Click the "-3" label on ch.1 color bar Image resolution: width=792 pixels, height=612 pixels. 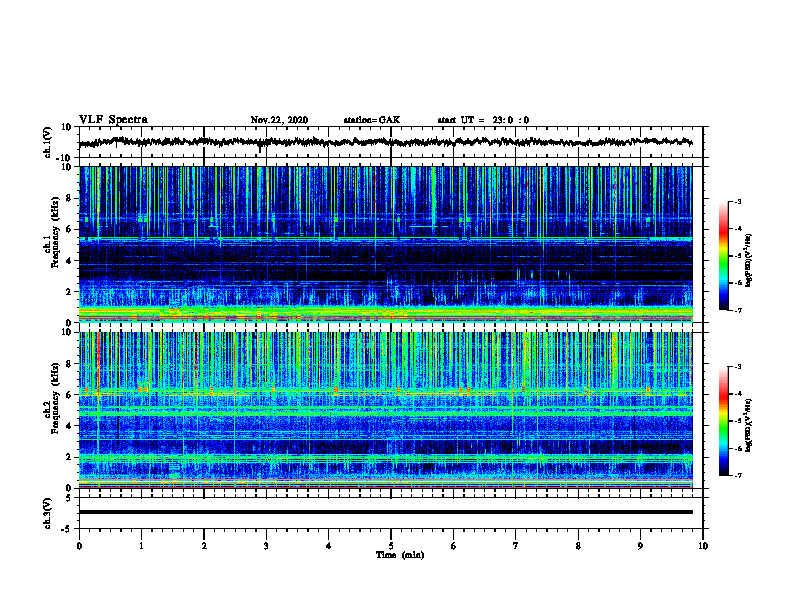coord(737,202)
